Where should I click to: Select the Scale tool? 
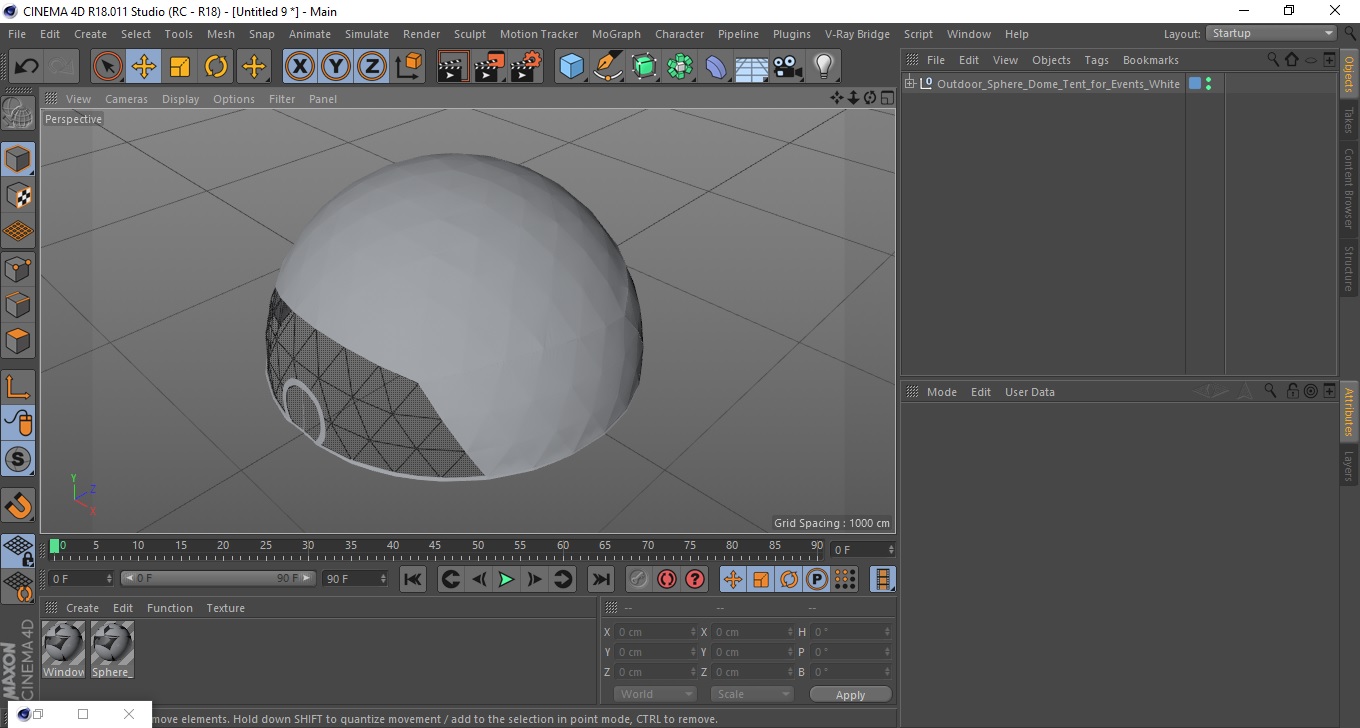click(x=180, y=67)
